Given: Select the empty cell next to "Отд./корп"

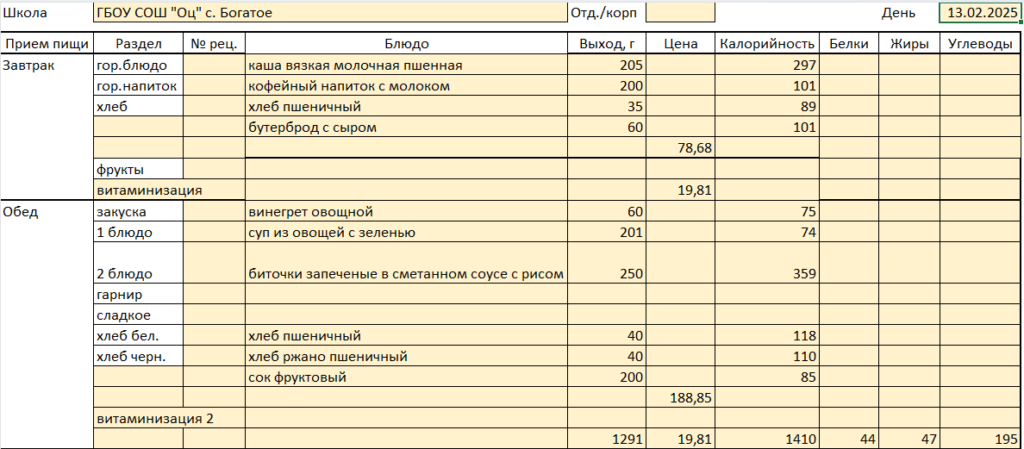Looking at the screenshot, I should (680, 12).
